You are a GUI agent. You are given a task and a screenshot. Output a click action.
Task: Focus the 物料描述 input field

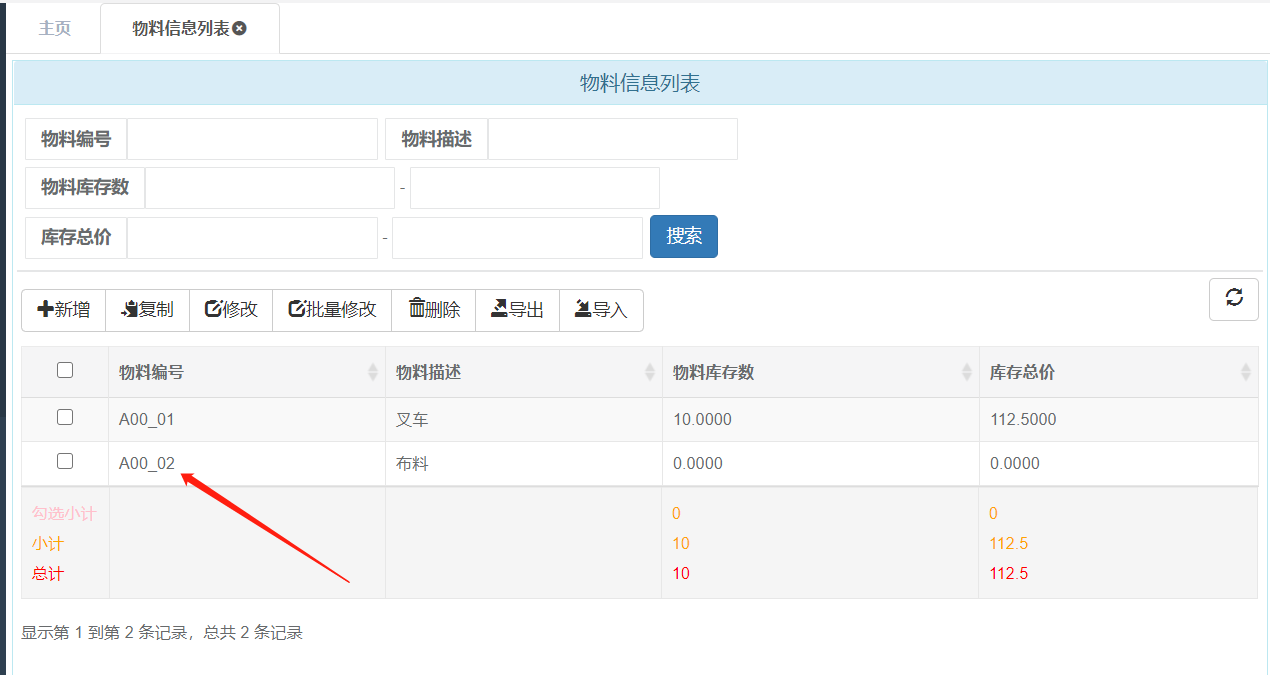tap(612, 139)
